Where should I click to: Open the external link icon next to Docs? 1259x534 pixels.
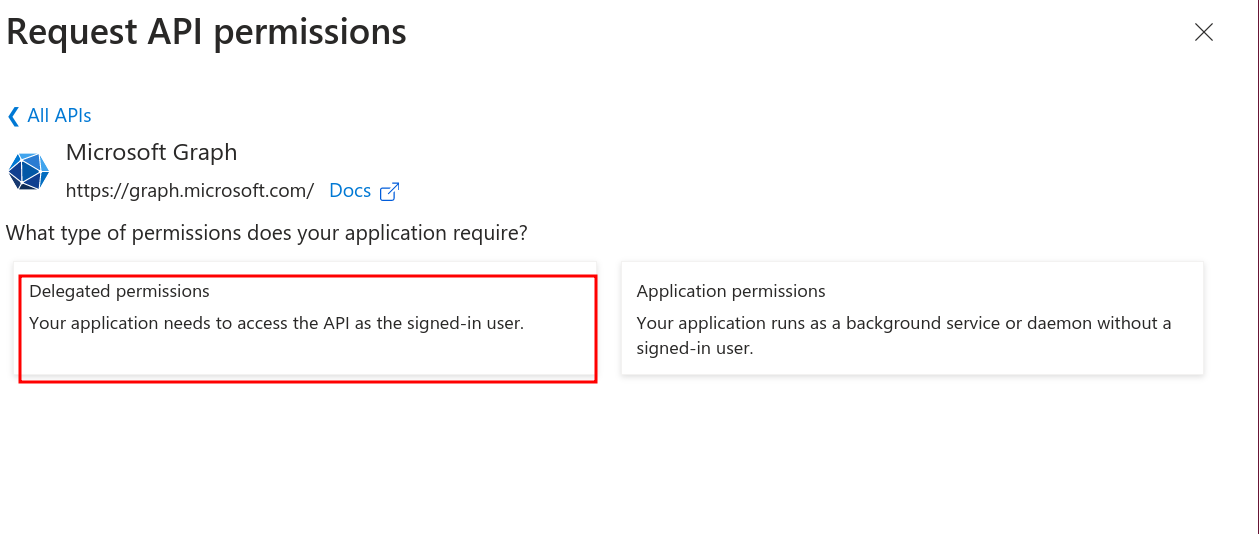pyautogui.click(x=390, y=191)
